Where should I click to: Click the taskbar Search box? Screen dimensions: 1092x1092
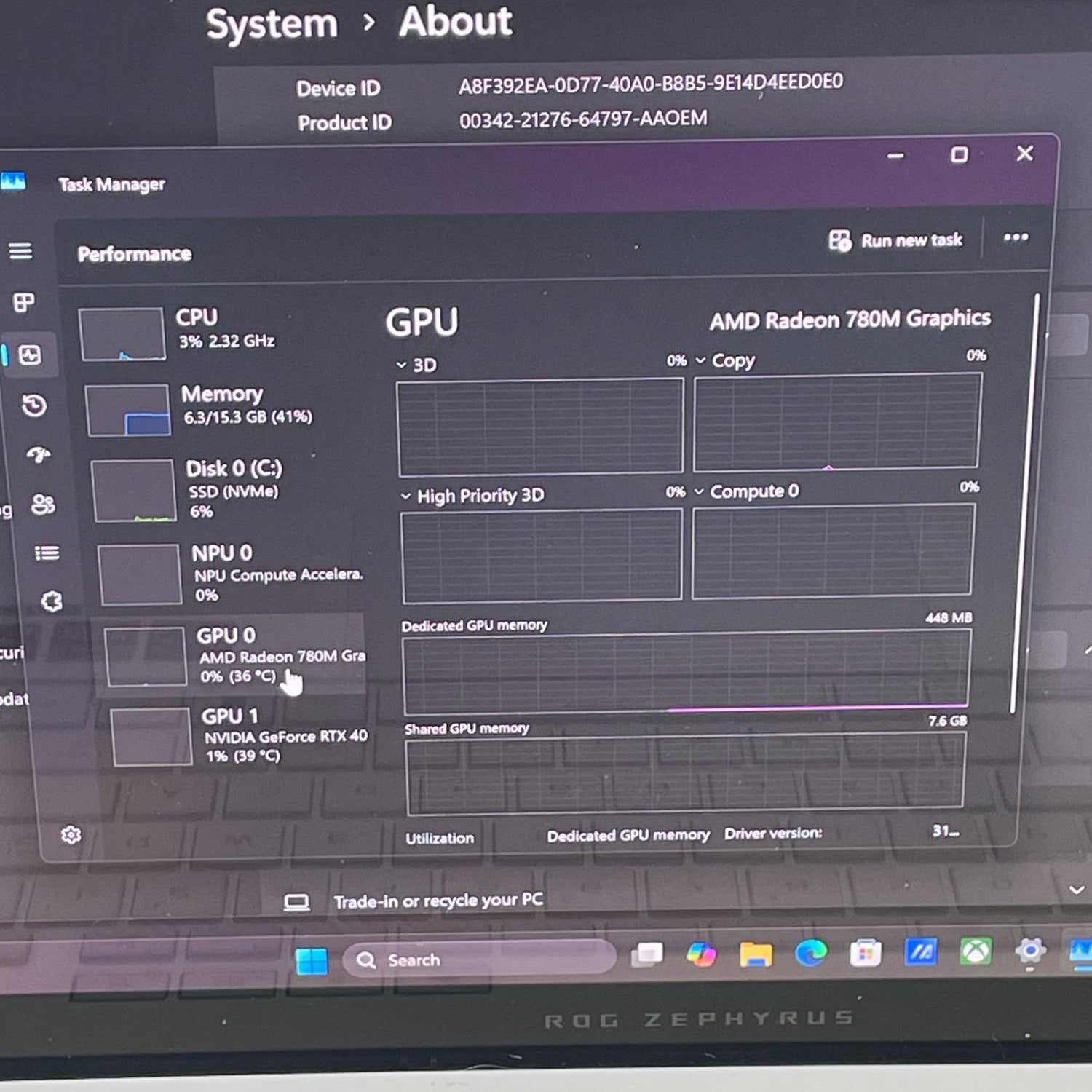(479, 959)
